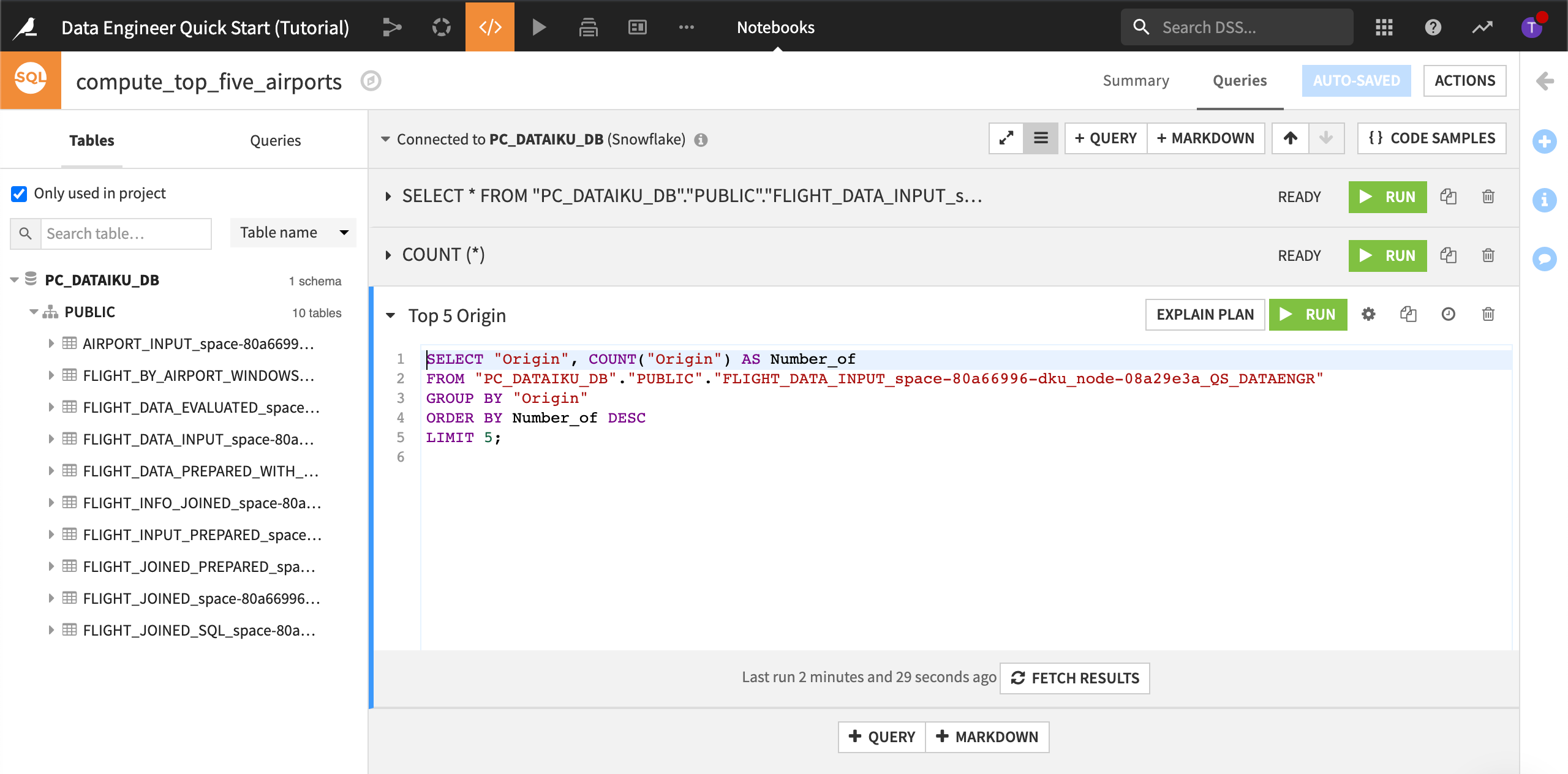Click the Search DSS field

[x=1237, y=27]
